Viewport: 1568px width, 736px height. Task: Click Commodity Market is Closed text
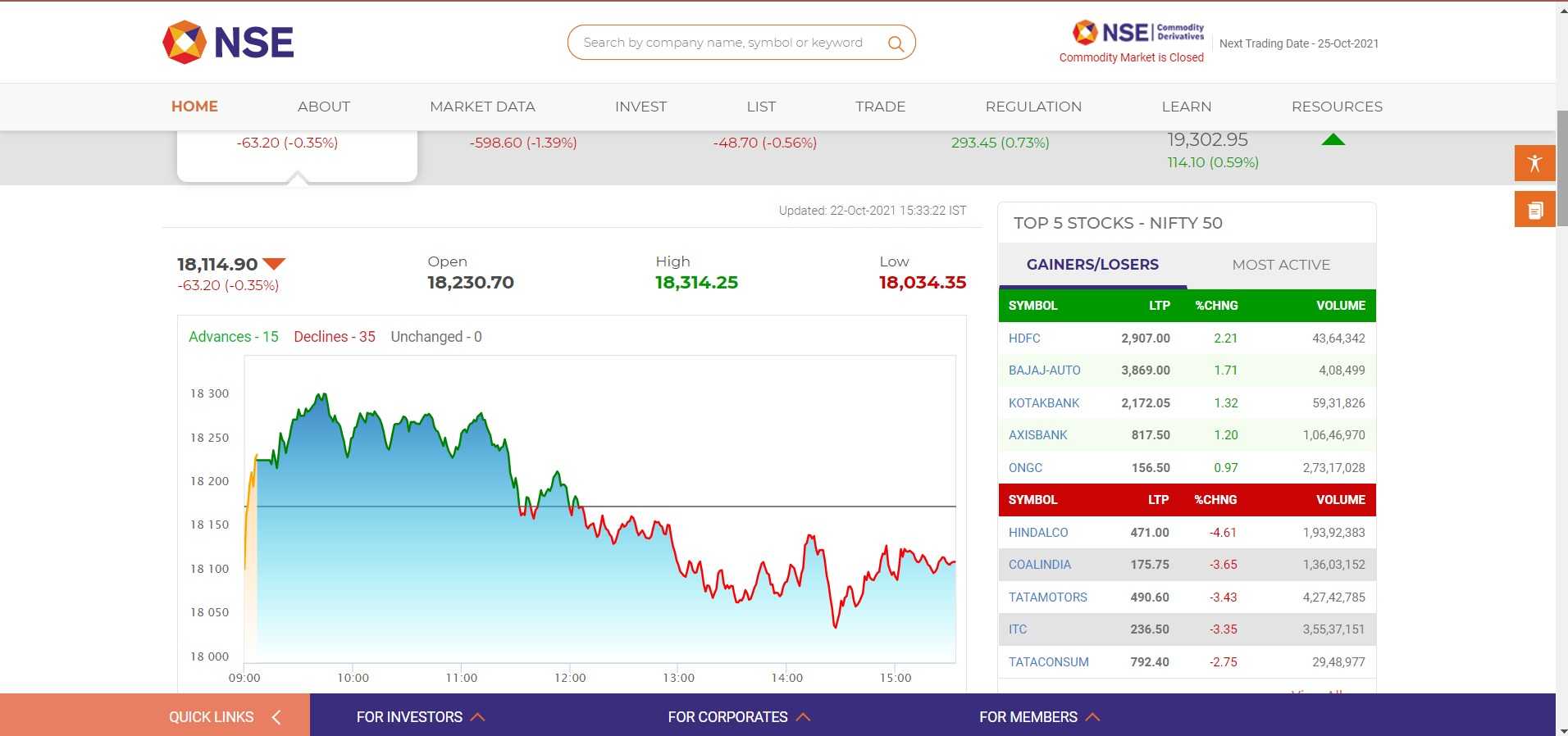[x=1131, y=57]
